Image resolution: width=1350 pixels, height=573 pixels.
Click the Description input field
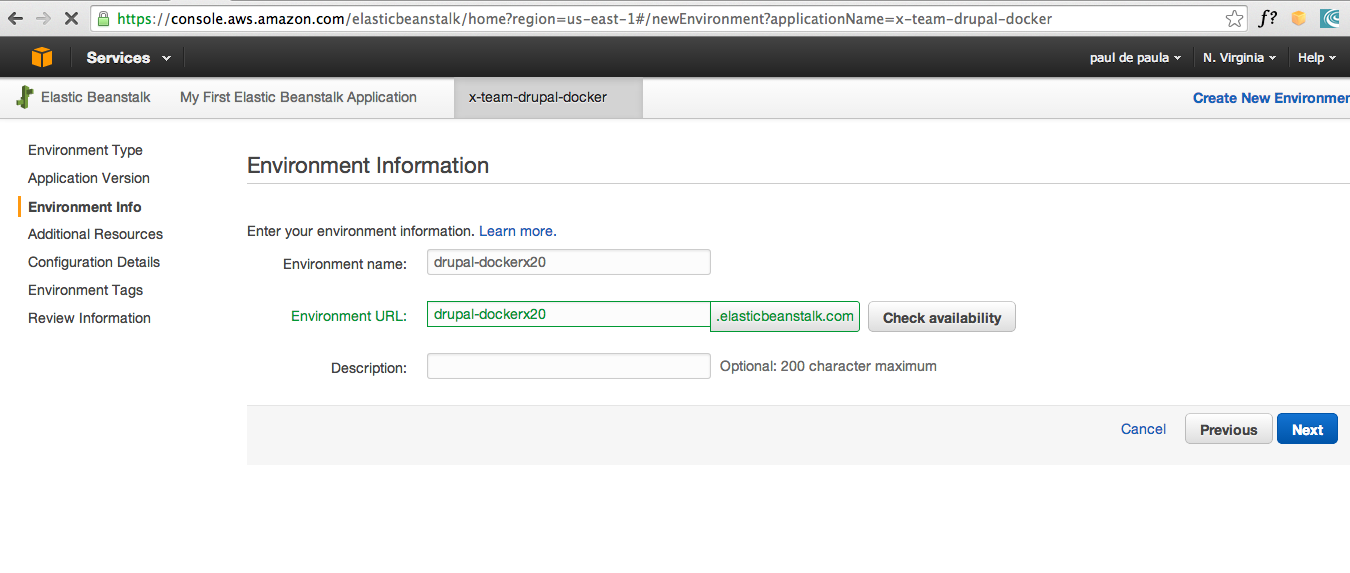[568, 366]
